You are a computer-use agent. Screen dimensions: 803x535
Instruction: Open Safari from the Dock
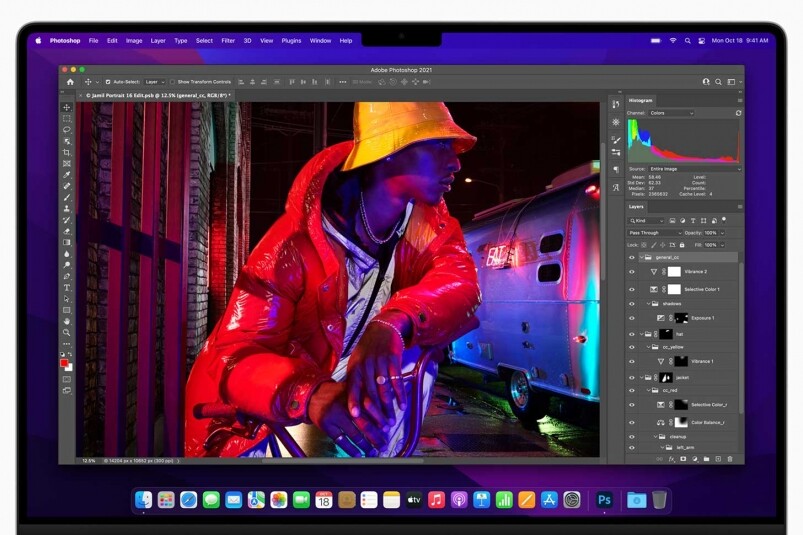(188, 500)
